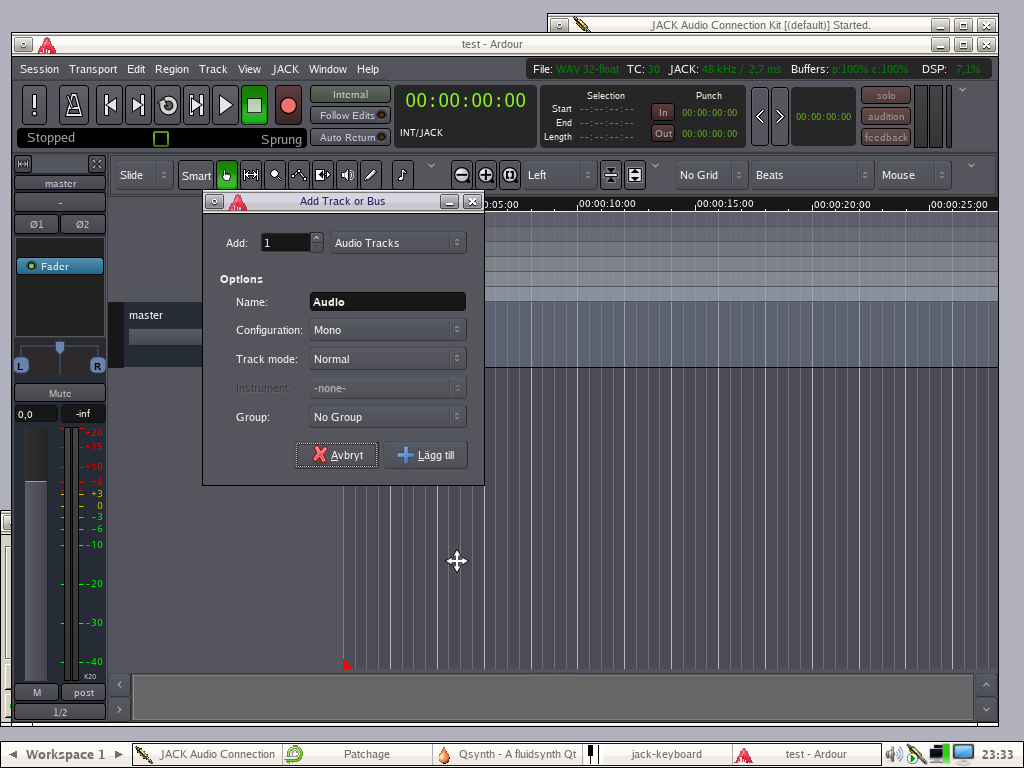
Task: Open the Region menu
Action: coord(172,69)
